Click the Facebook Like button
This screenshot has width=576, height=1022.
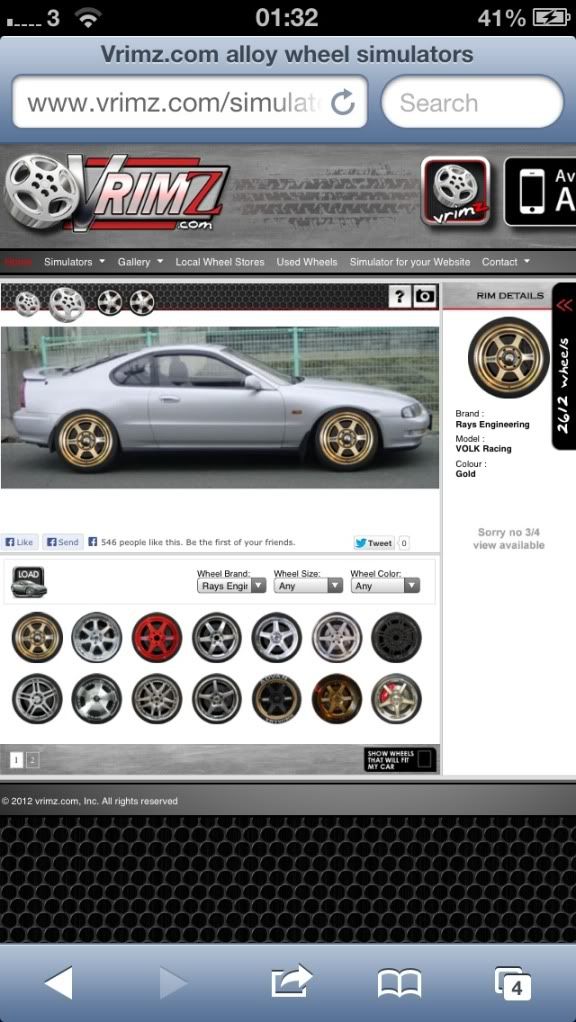pos(19,542)
